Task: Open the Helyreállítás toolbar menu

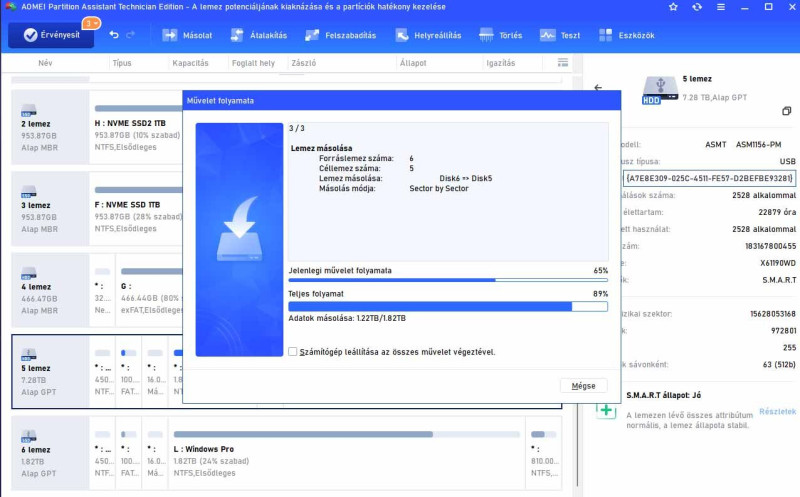Action: (x=428, y=35)
